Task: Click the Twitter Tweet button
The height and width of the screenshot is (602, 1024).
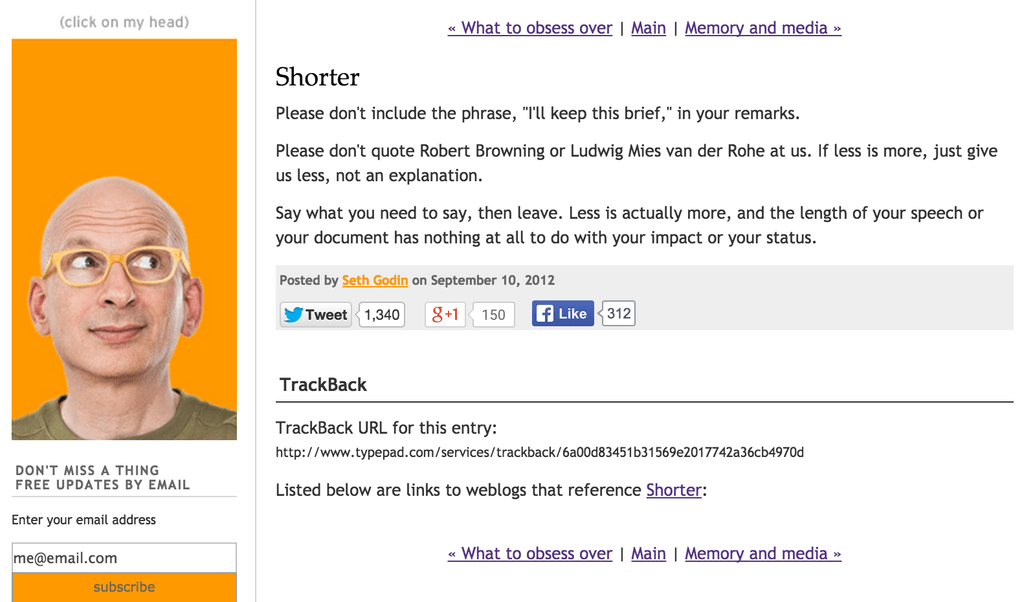Action: [316, 315]
